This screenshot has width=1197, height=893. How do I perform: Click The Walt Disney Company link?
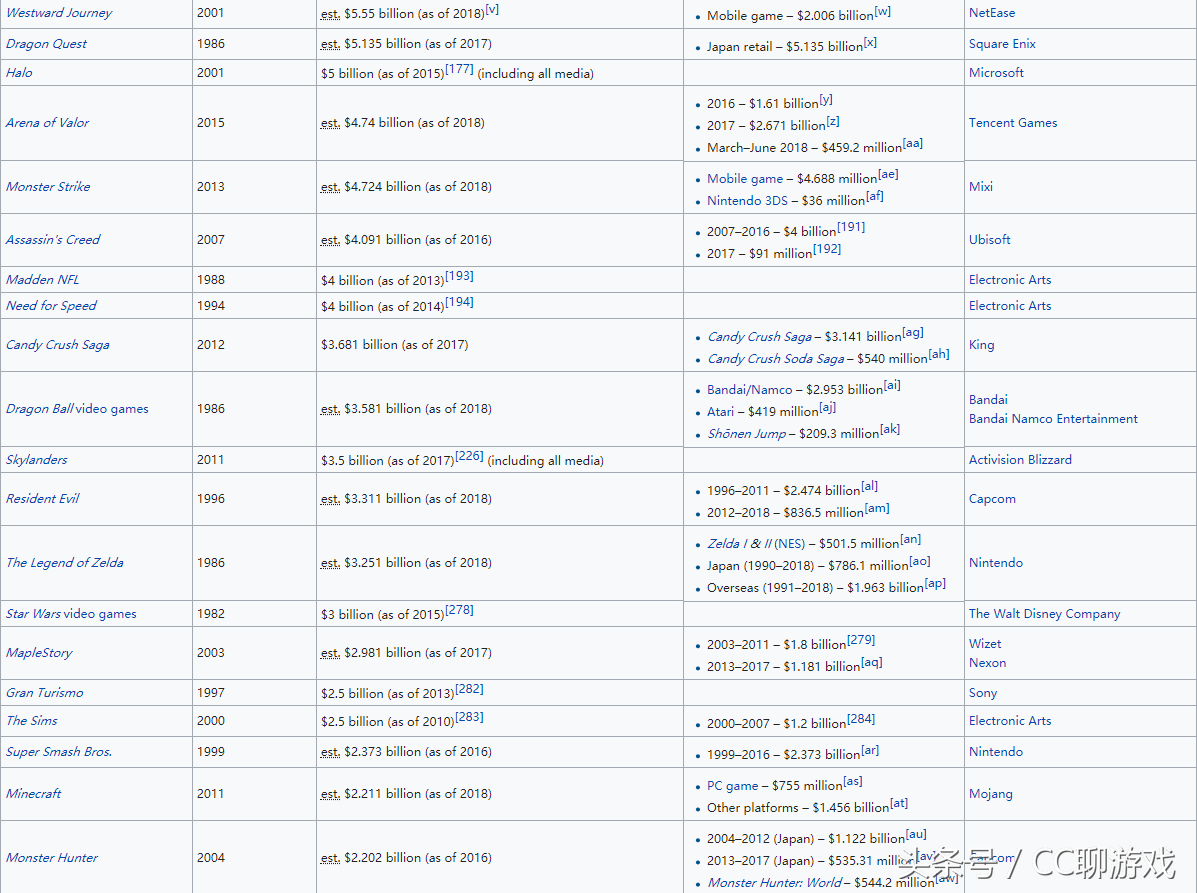(x=1044, y=614)
